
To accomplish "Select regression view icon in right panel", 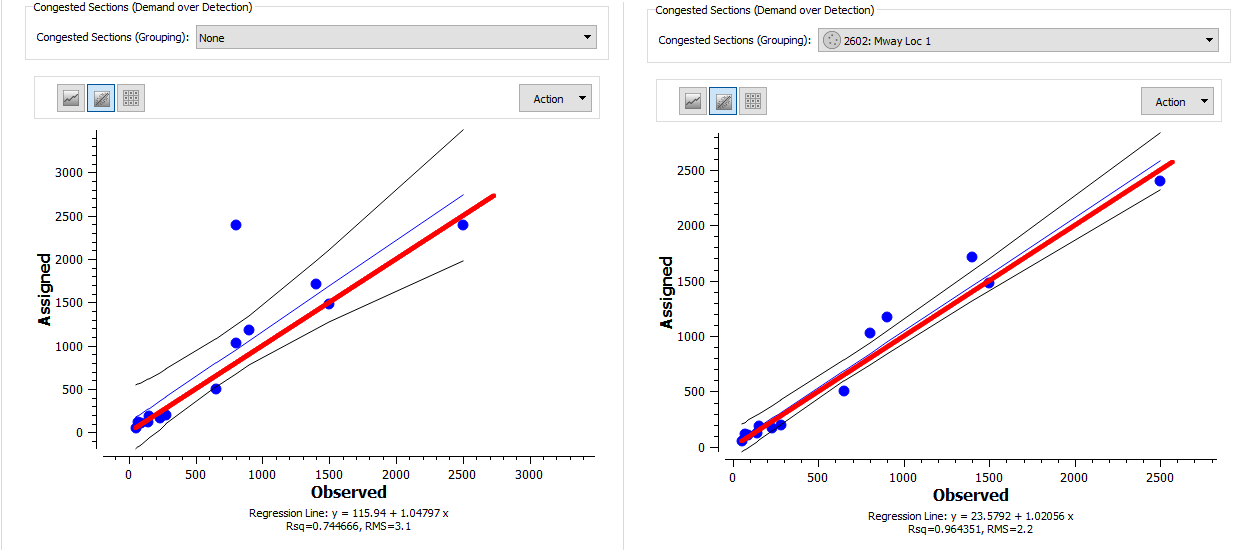I will click(723, 101).
